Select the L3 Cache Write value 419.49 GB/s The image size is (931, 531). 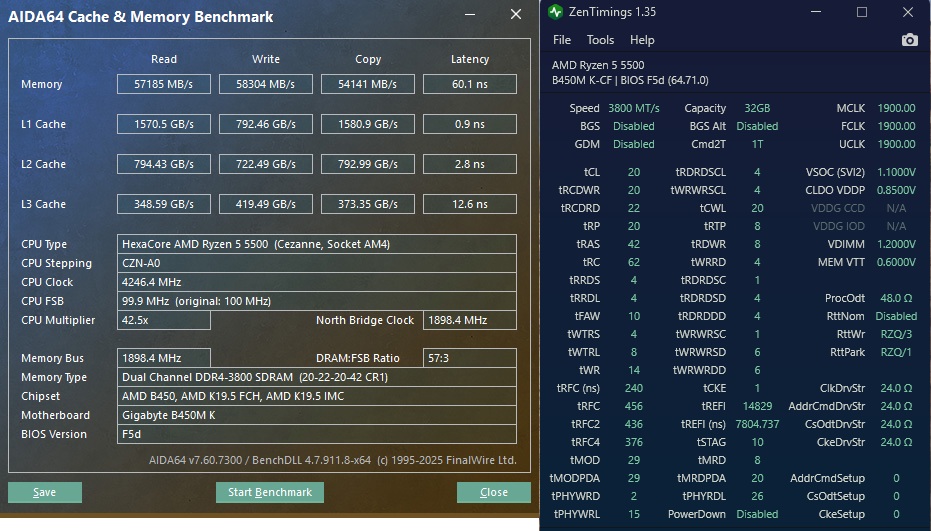pos(265,204)
